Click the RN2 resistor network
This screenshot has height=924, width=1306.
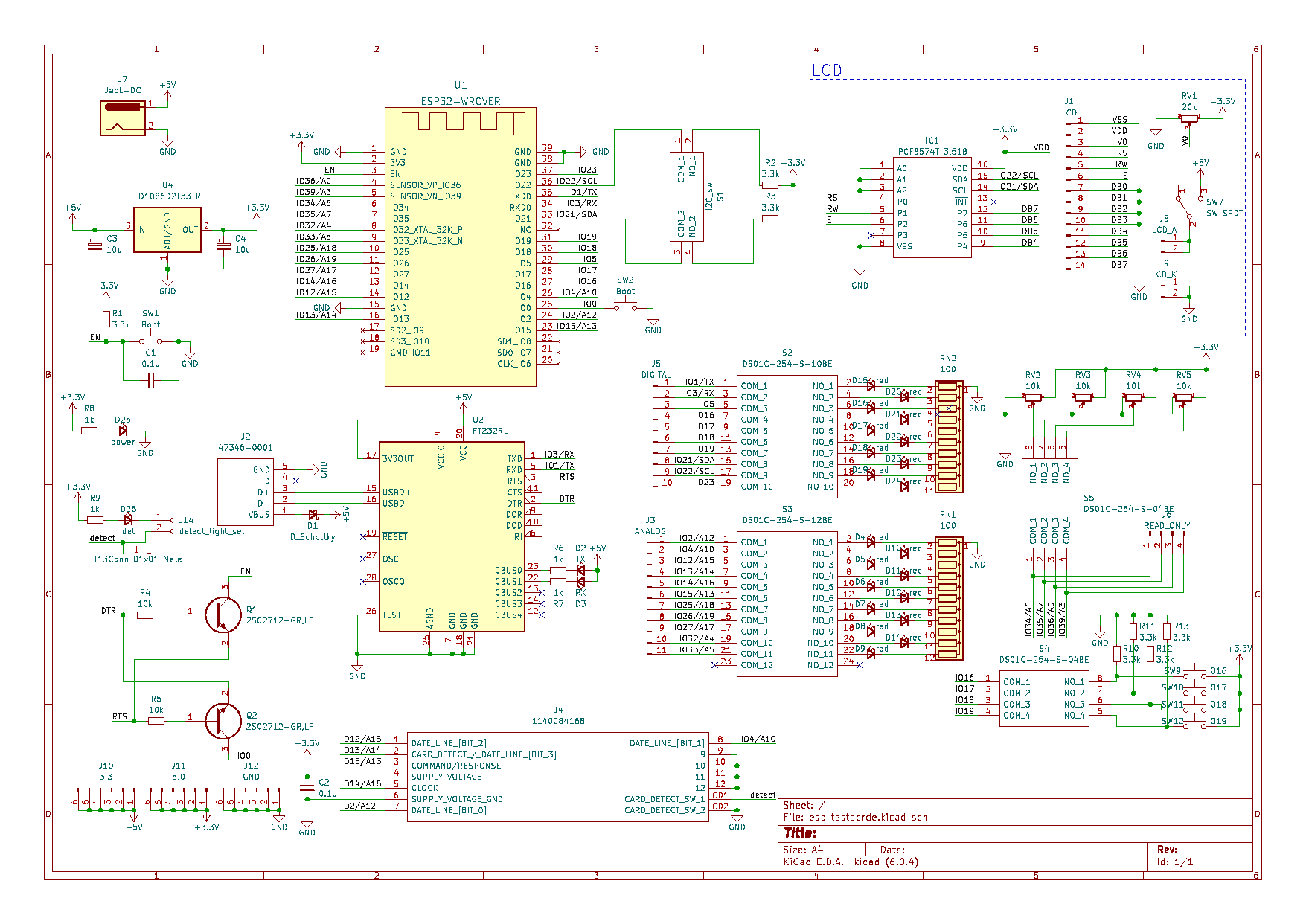point(948,437)
